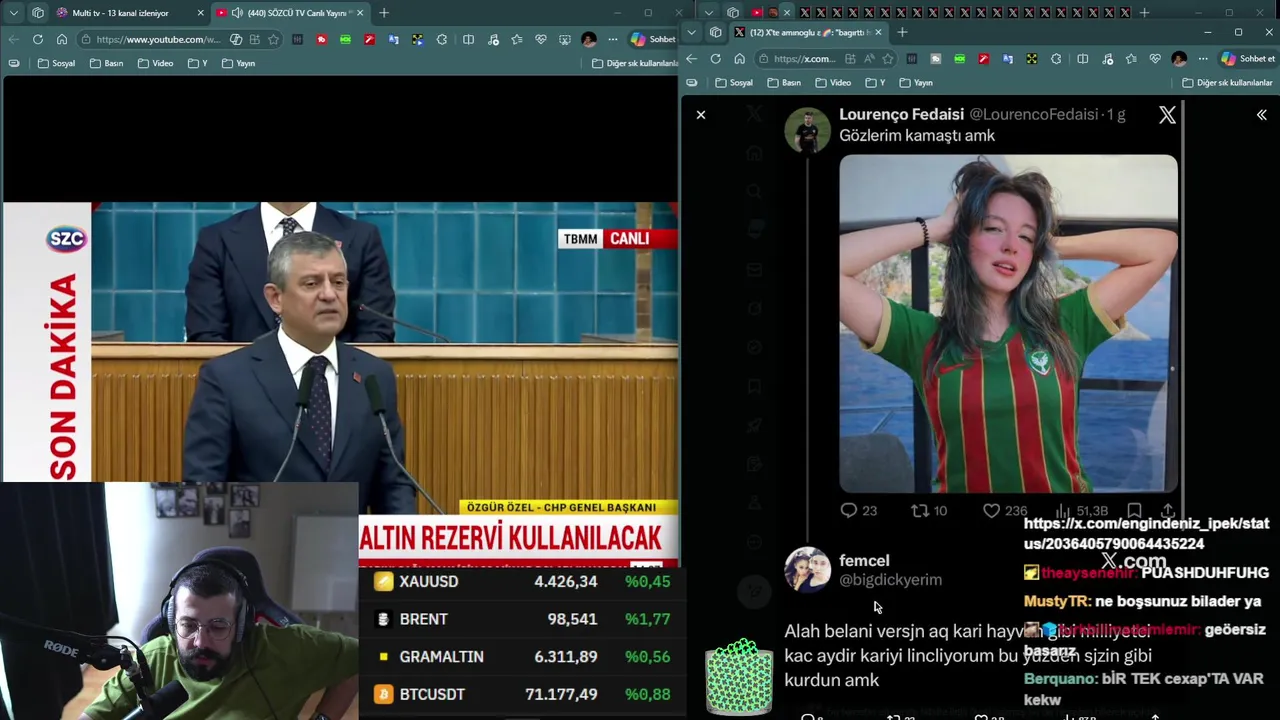Open a new tab in the X.com window
The width and height of the screenshot is (1280, 720).
coord(902,33)
